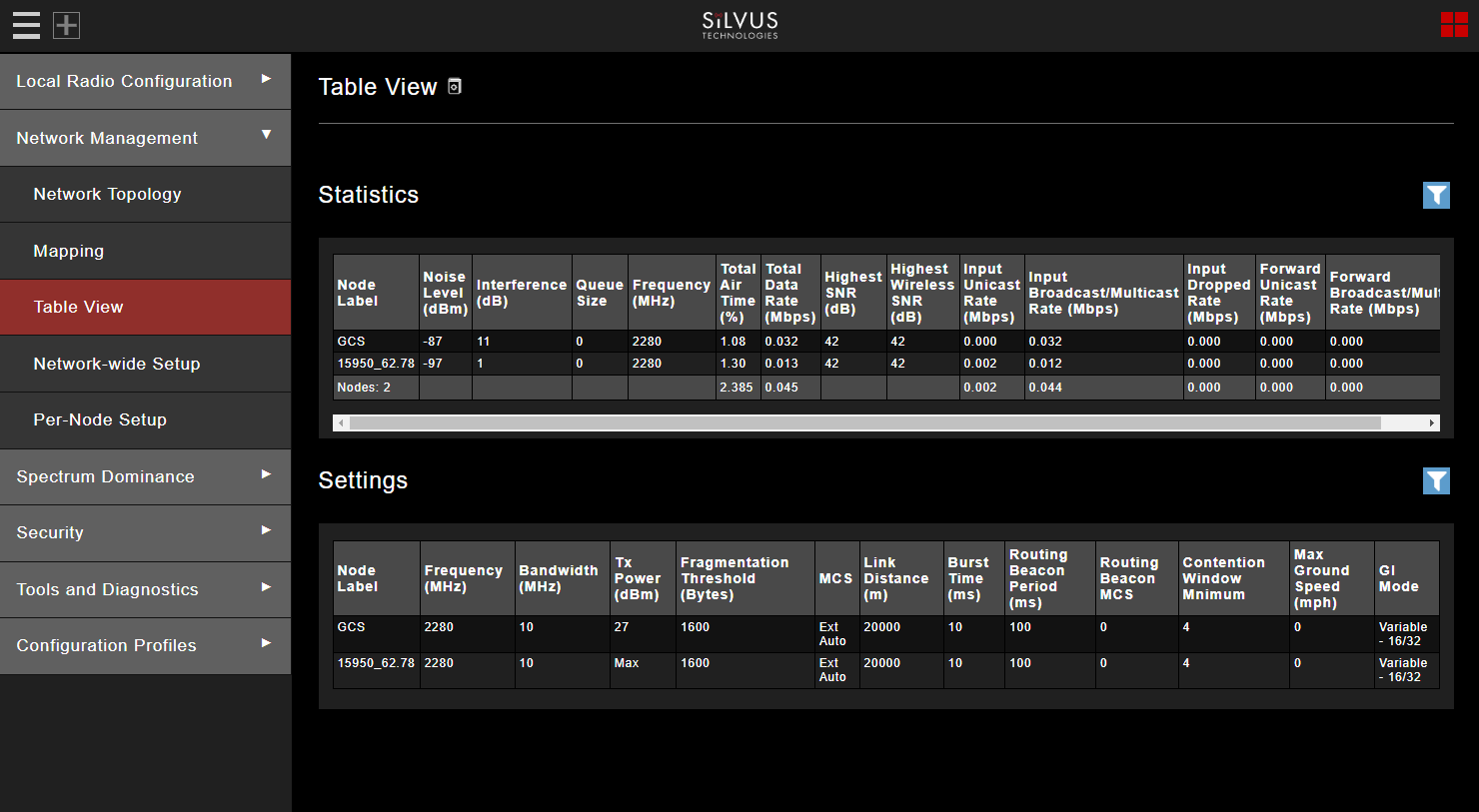The height and width of the screenshot is (812, 1479).
Task: Open Per-Node Setup
Action: [x=146, y=419]
